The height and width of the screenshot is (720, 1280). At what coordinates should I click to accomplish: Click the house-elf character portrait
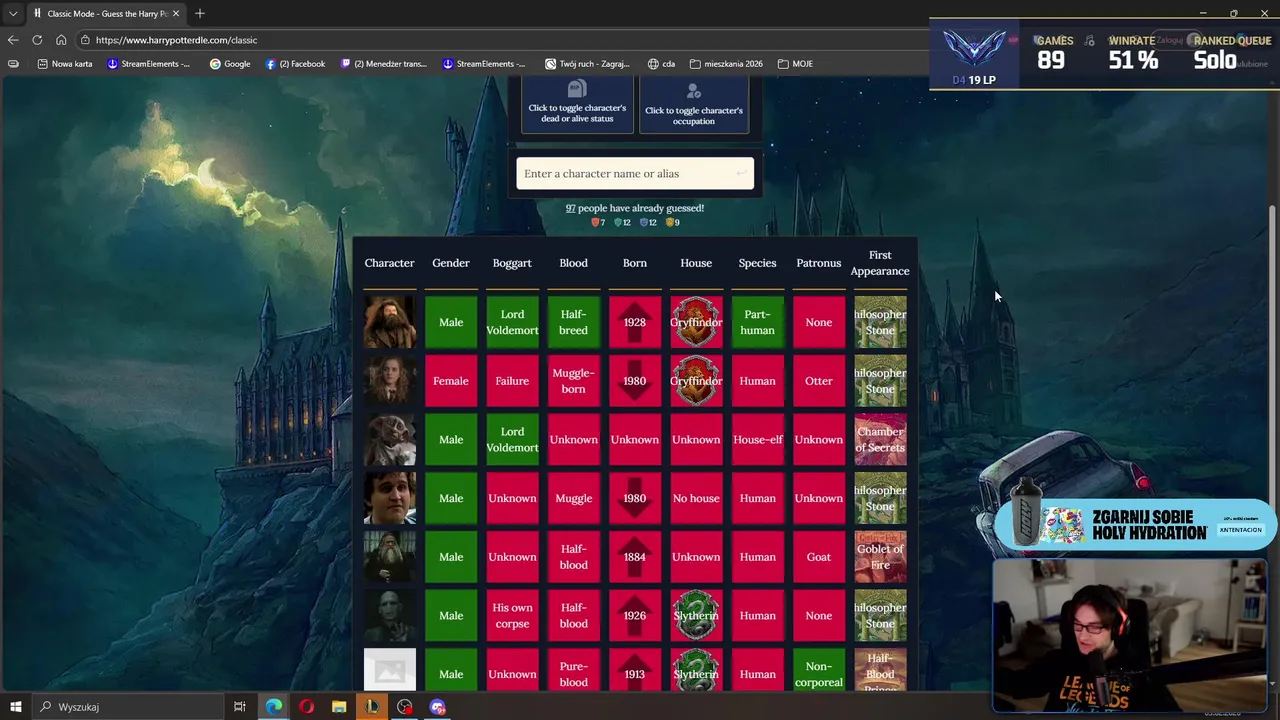tap(389, 440)
